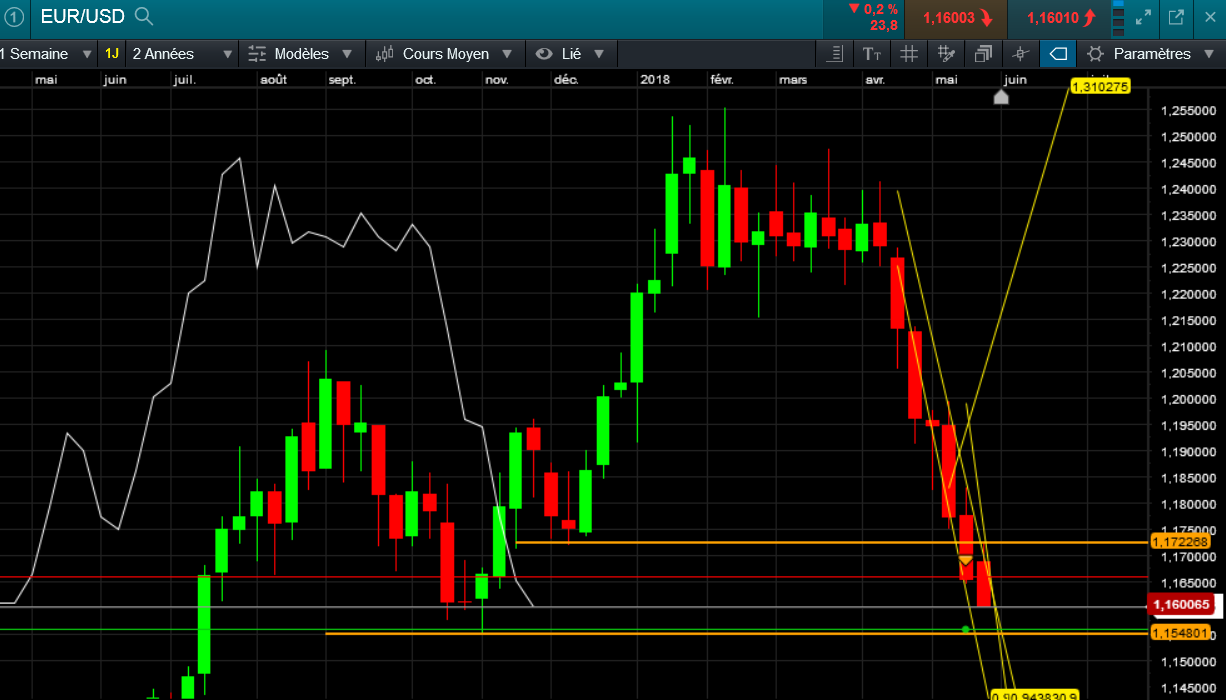The image size is (1226, 700).
Task: Click the buy price 1,16010 button
Action: pyautogui.click(x=1061, y=18)
